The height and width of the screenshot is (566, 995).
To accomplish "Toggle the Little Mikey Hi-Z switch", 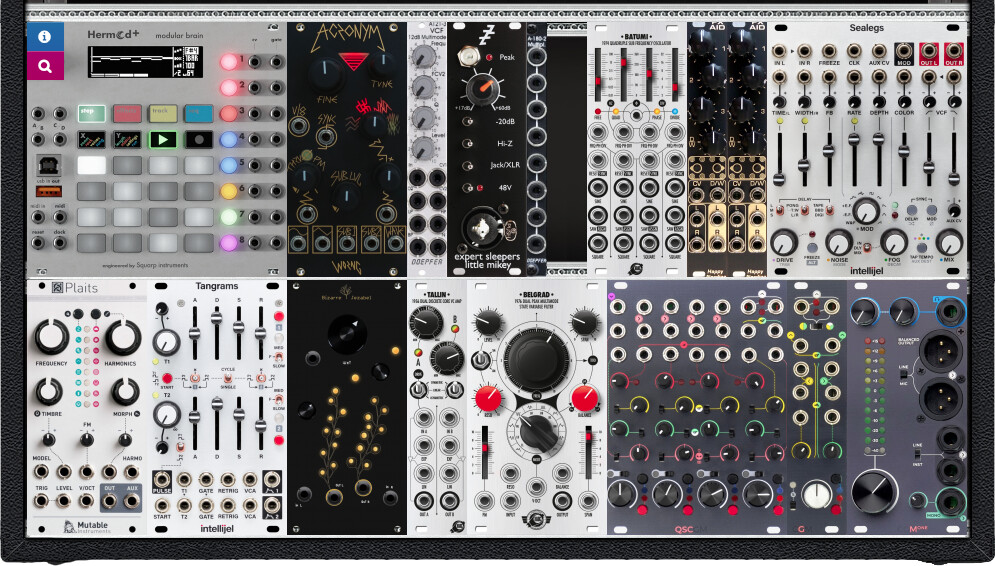I will [468, 143].
